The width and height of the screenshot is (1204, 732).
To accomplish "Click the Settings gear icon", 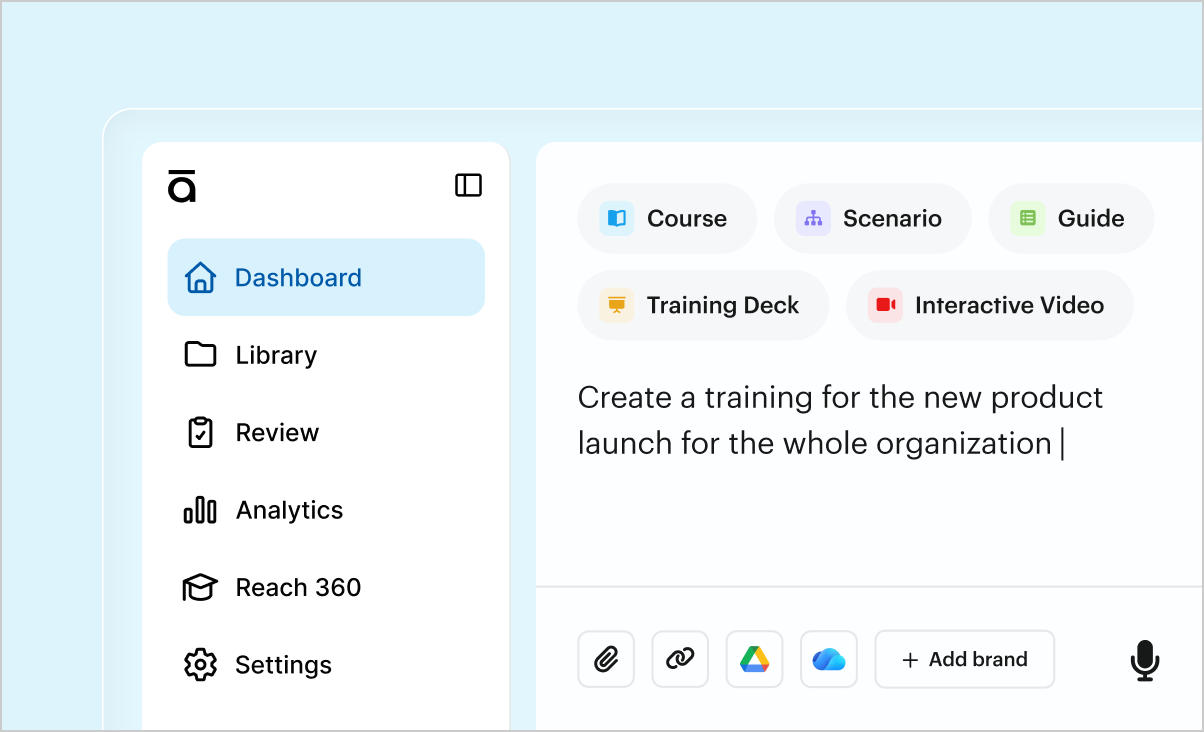I will [x=201, y=665].
